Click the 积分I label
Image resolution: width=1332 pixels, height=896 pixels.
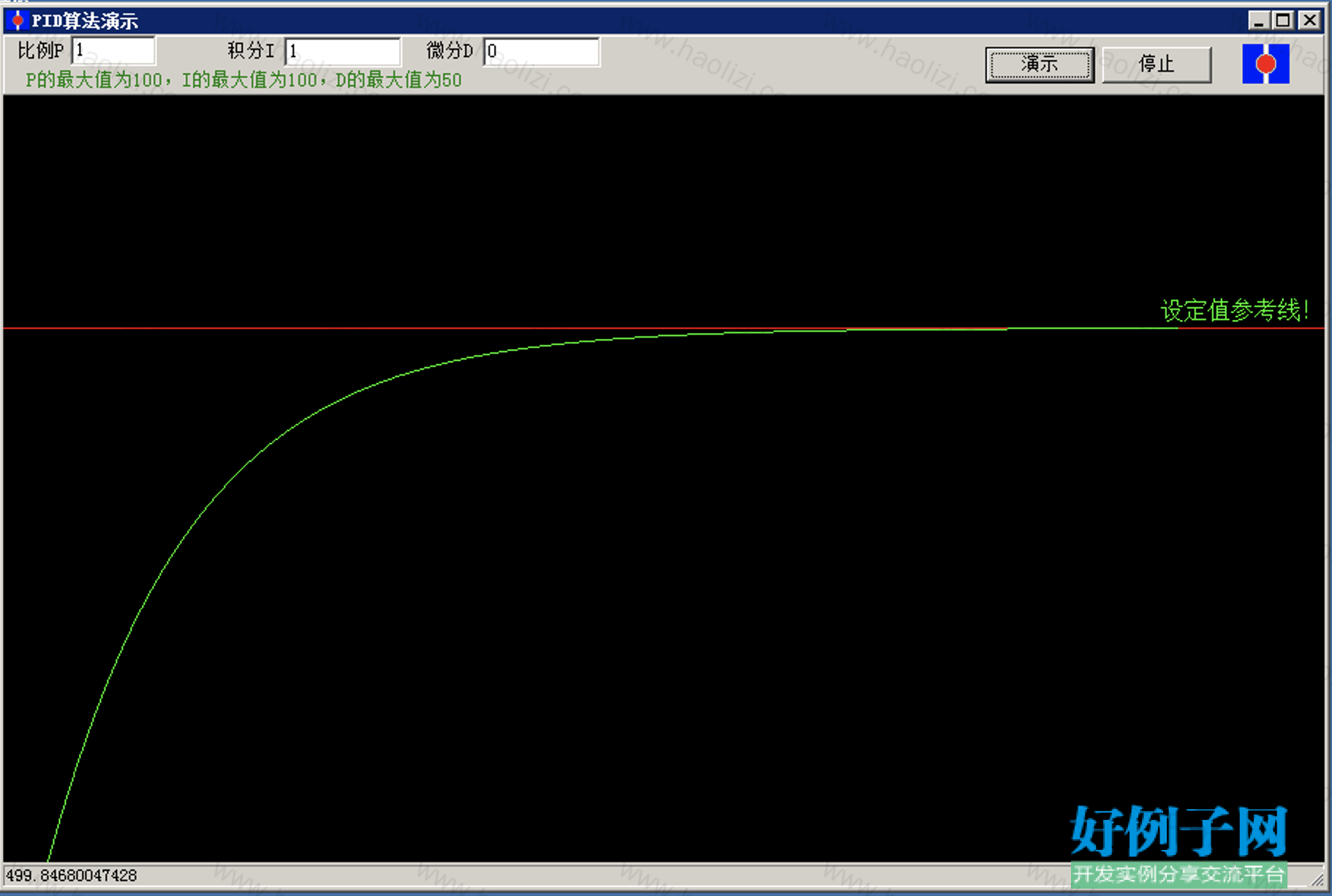[251, 51]
